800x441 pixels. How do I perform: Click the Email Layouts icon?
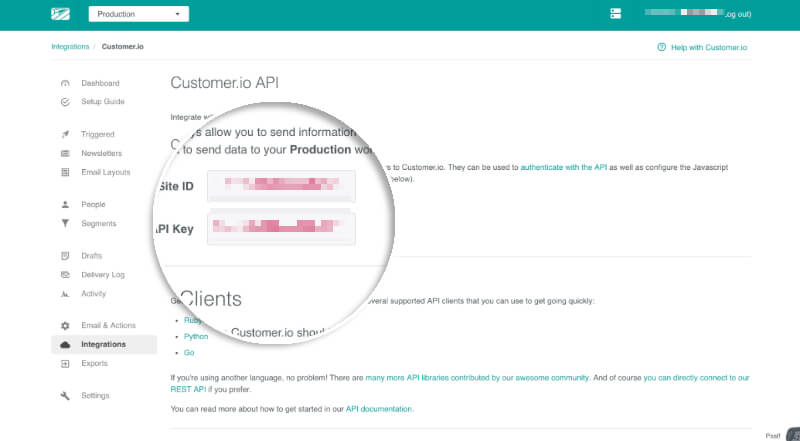pyautogui.click(x=65, y=173)
